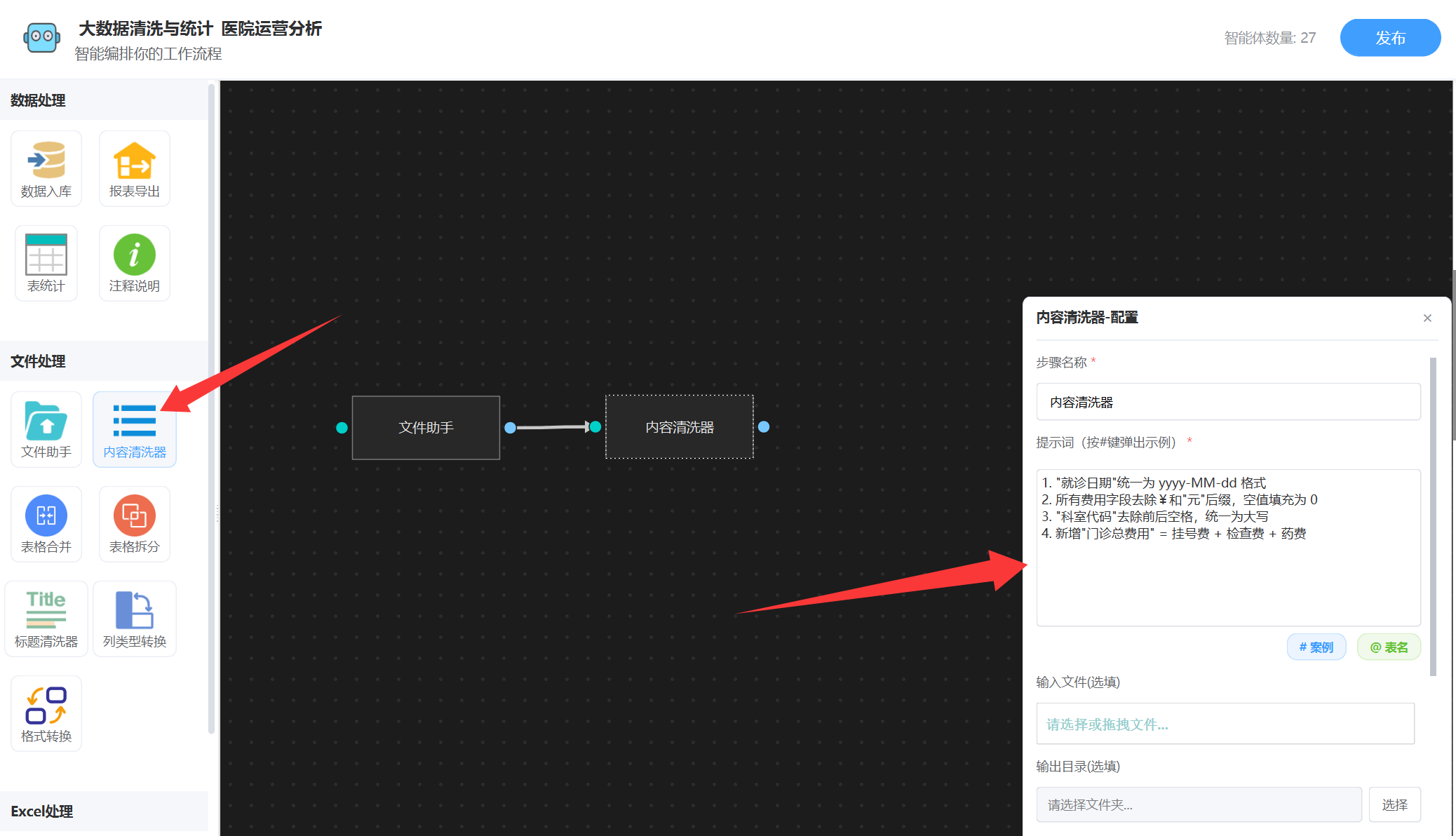Select the 内容清洗器 node on canvas
The height and width of the screenshot is (836, 1456).
pos(680,427)
